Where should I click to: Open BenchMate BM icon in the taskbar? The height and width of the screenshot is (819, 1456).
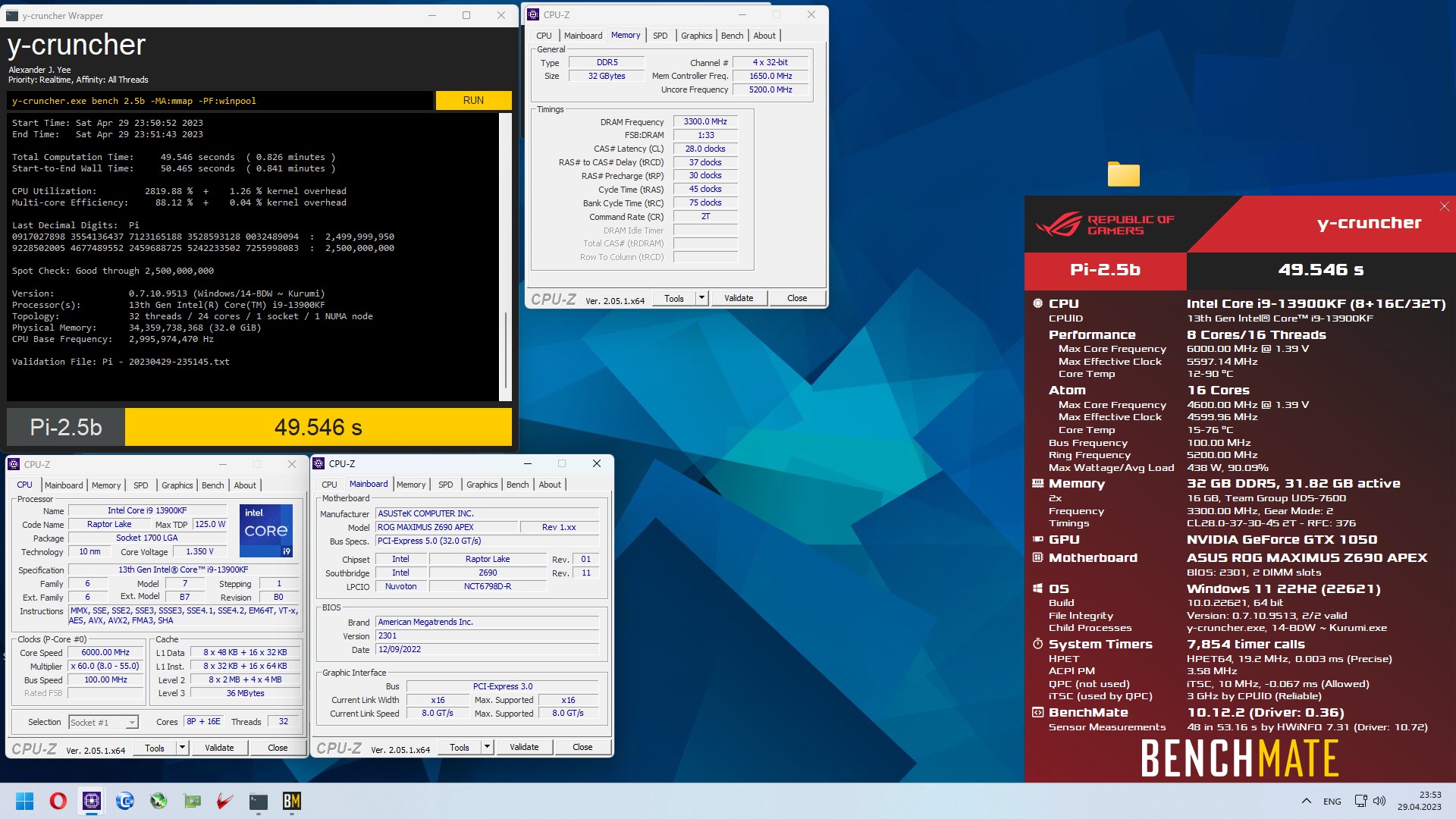pos(292,801)
